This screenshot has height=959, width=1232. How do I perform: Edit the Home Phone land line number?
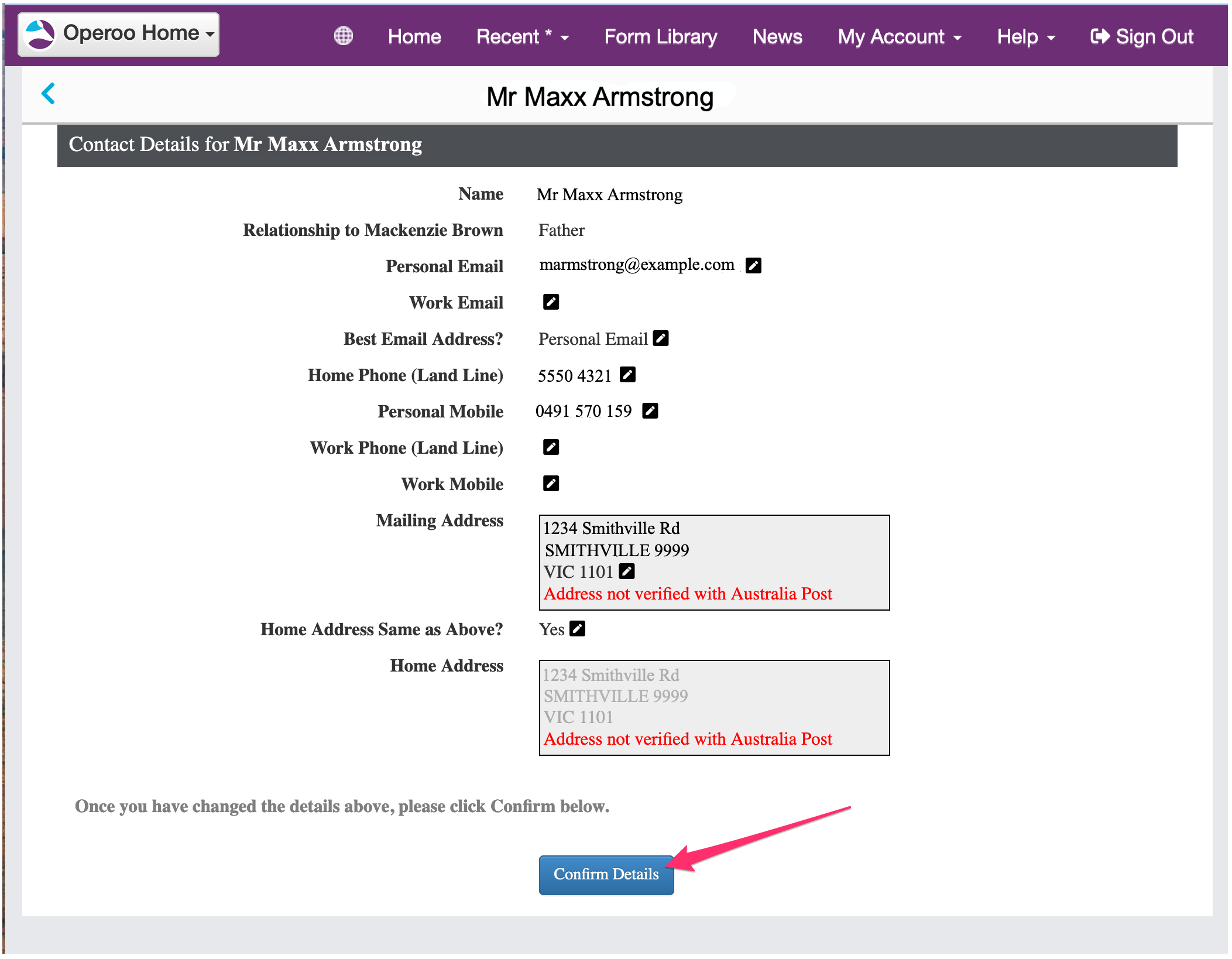627,375
